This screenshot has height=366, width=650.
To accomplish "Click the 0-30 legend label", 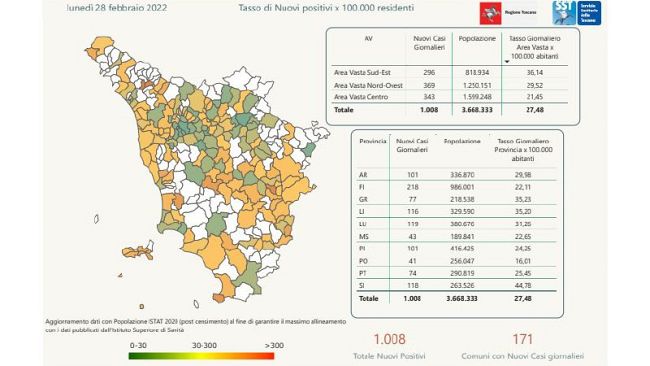I will pos(138,345).
